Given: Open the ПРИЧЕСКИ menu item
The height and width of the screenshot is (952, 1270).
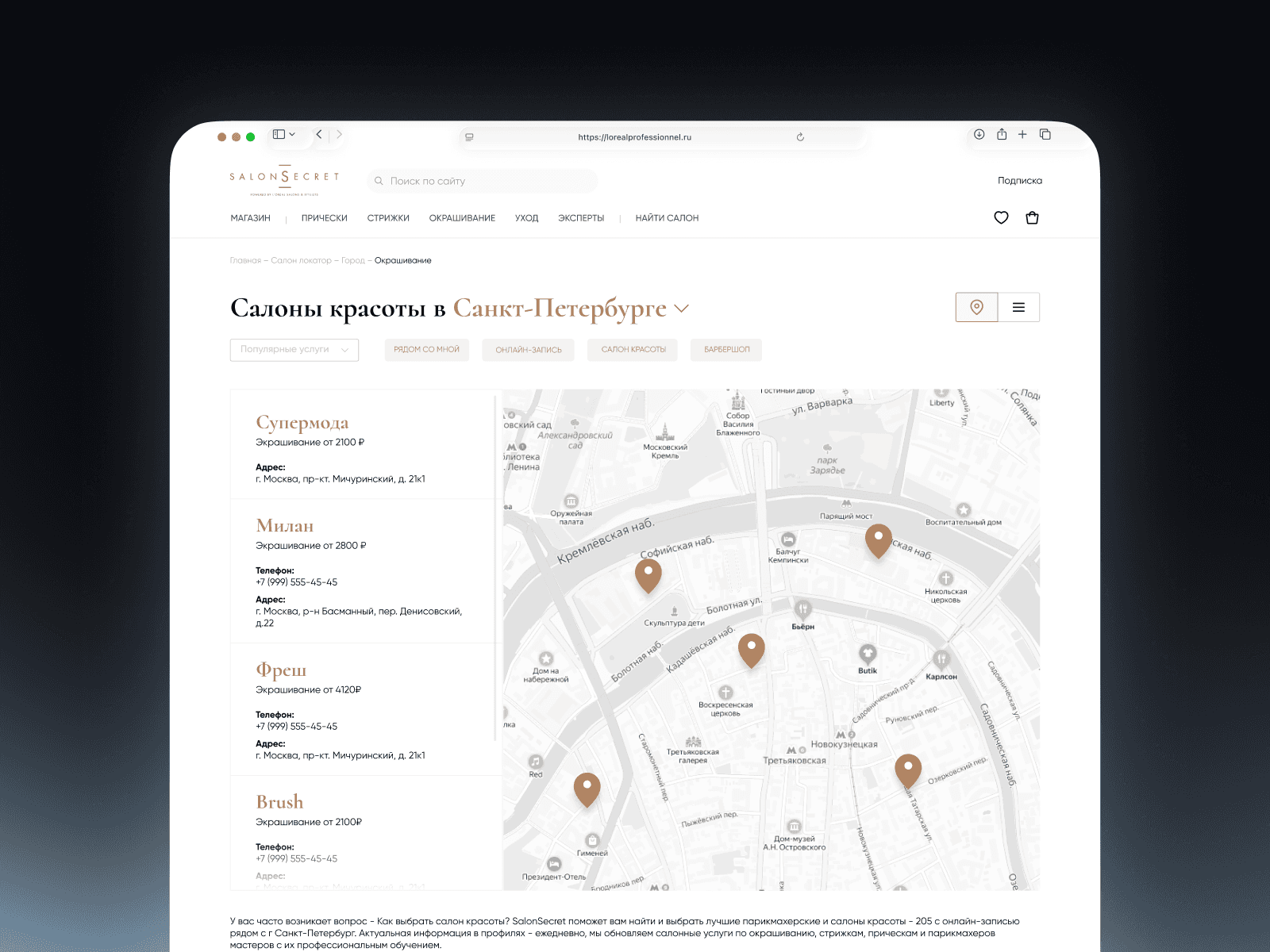Looking at the screenshot, I should tap(325, 218).
